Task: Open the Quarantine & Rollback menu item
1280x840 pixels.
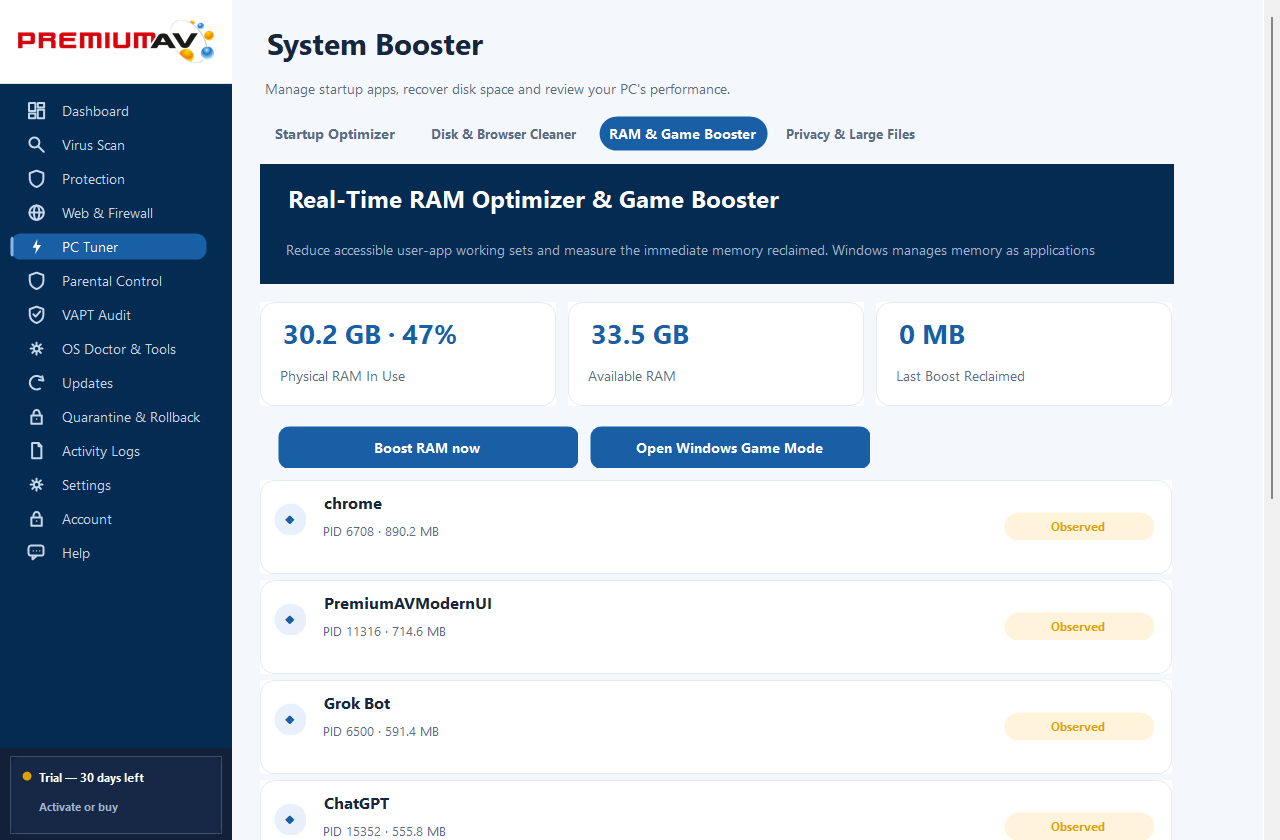Action: (x=108, y=417)
